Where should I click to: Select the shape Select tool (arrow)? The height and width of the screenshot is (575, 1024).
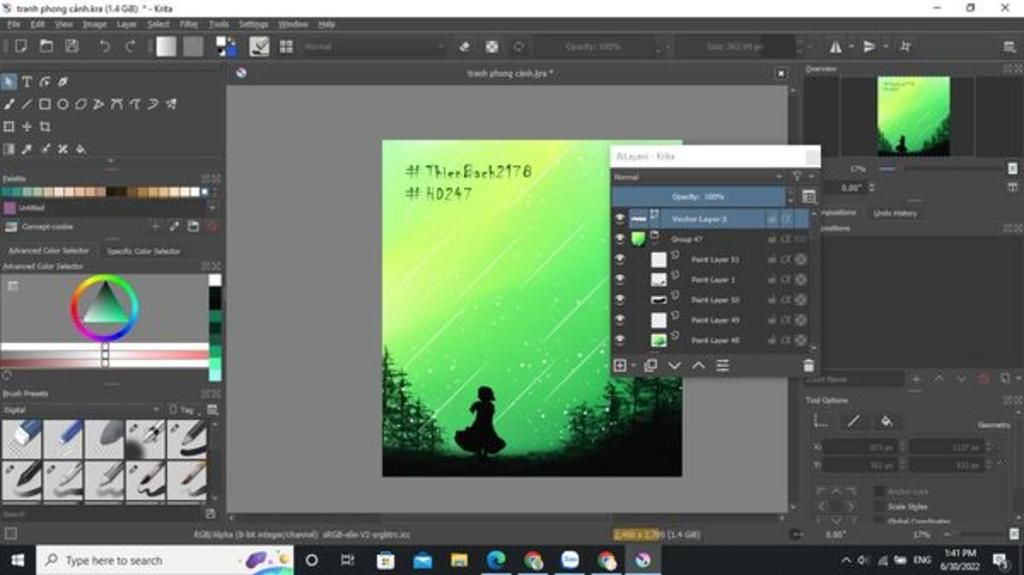pyautogui.click(x=8, y=82)
